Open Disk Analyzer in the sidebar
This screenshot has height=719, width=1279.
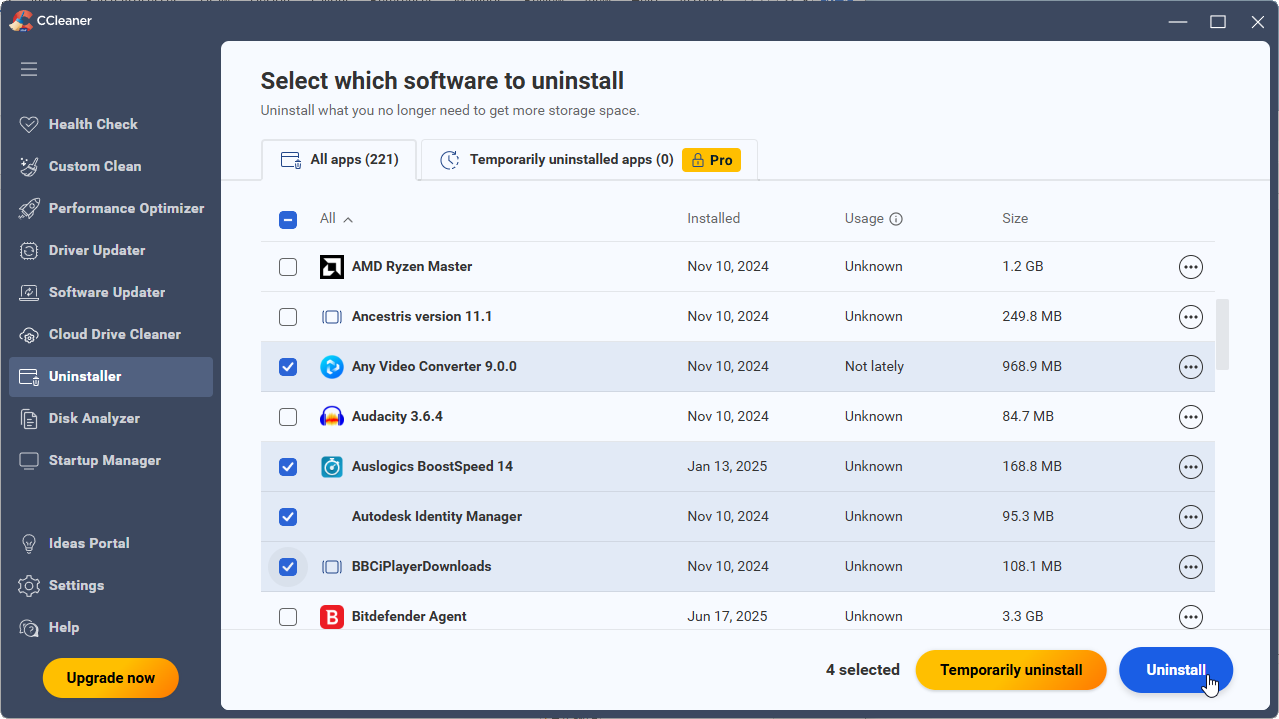click(x=94, y=418)
